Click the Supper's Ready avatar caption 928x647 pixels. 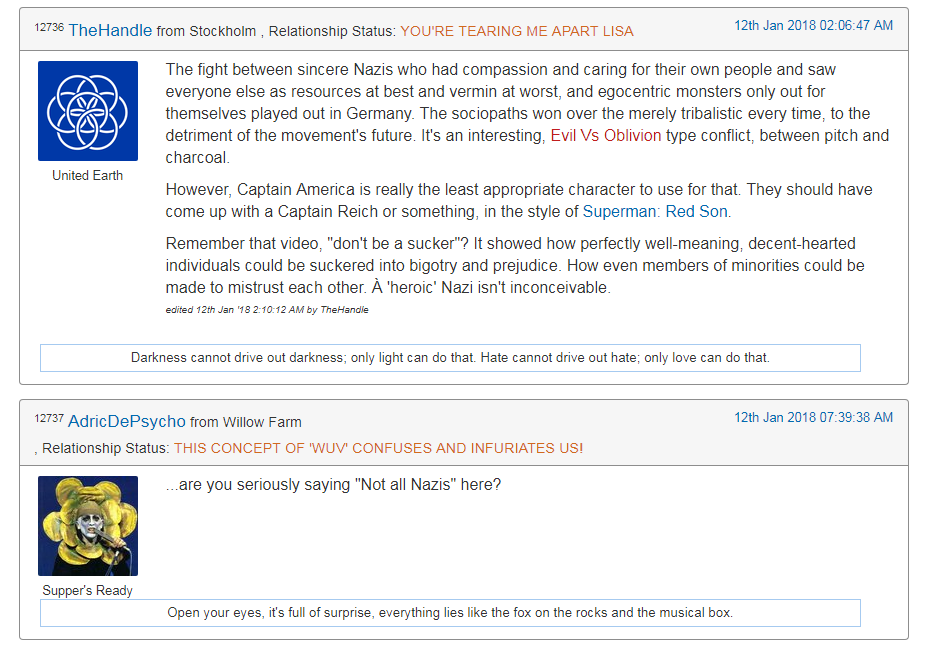coord(88,590)
